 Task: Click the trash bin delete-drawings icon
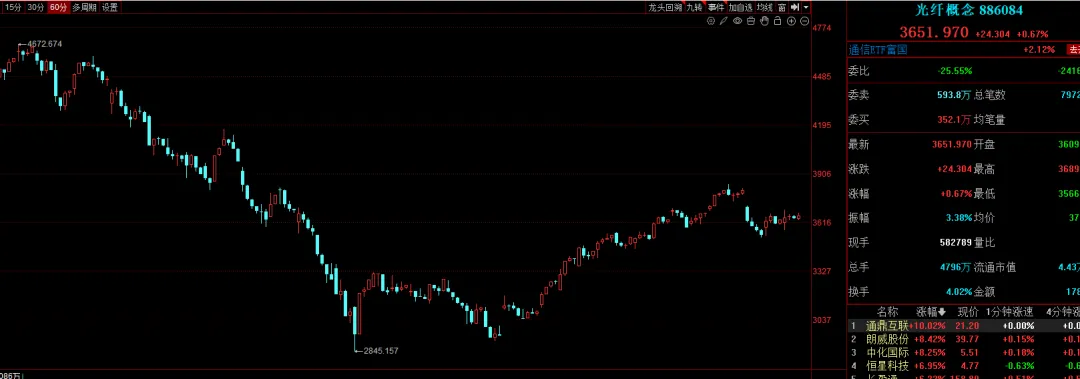pos(751,21)
